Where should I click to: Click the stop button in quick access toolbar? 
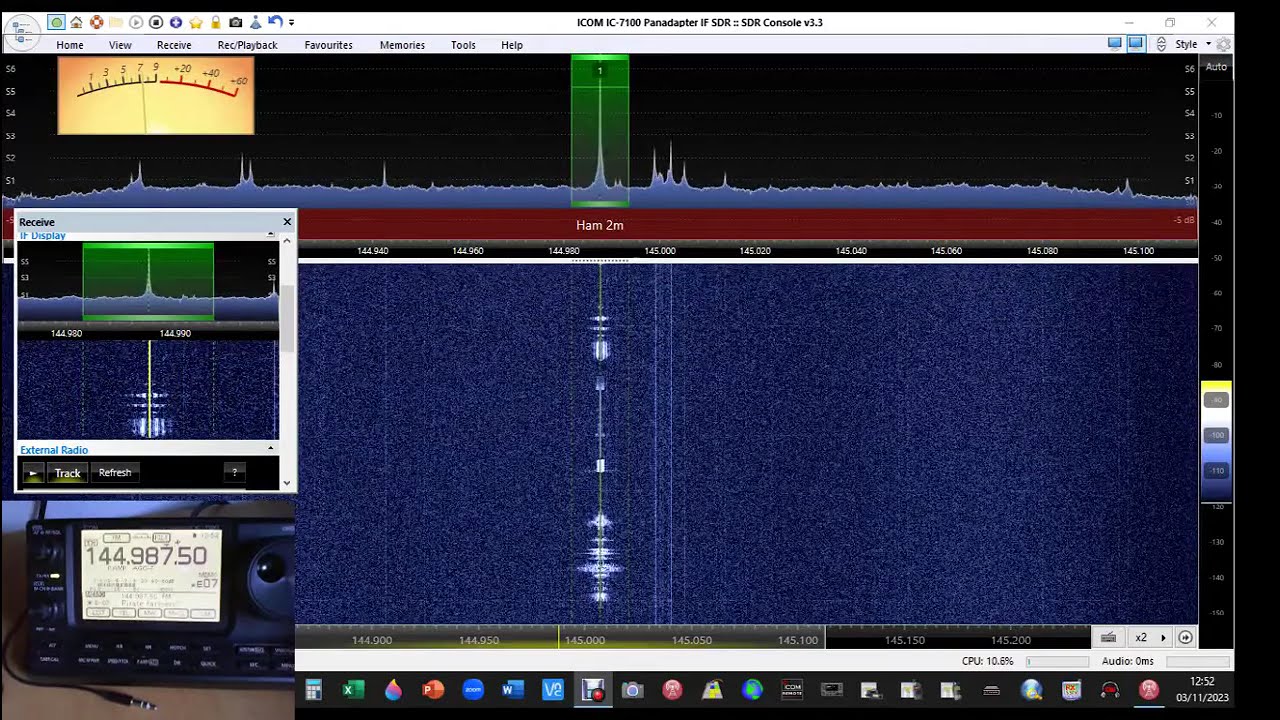156,22
